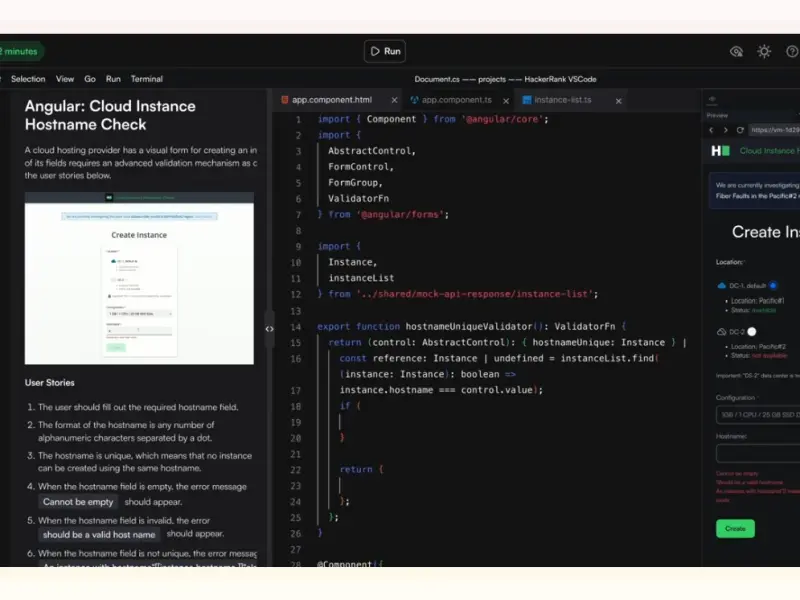
Task: Click the preview back arrow
Action: (x=712, y=130)
